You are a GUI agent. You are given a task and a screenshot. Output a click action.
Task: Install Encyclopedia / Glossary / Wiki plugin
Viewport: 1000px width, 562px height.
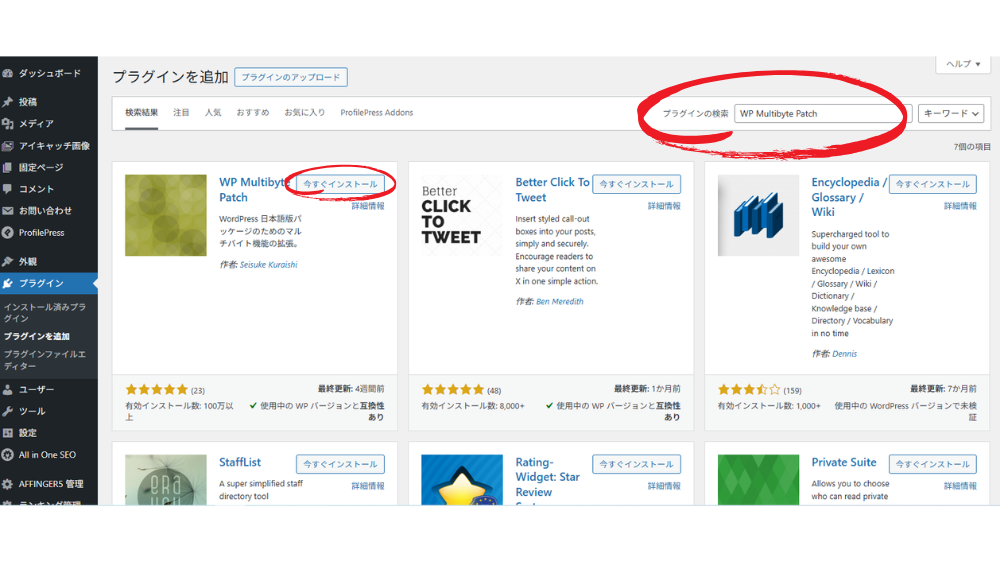(x=932, y=184)
